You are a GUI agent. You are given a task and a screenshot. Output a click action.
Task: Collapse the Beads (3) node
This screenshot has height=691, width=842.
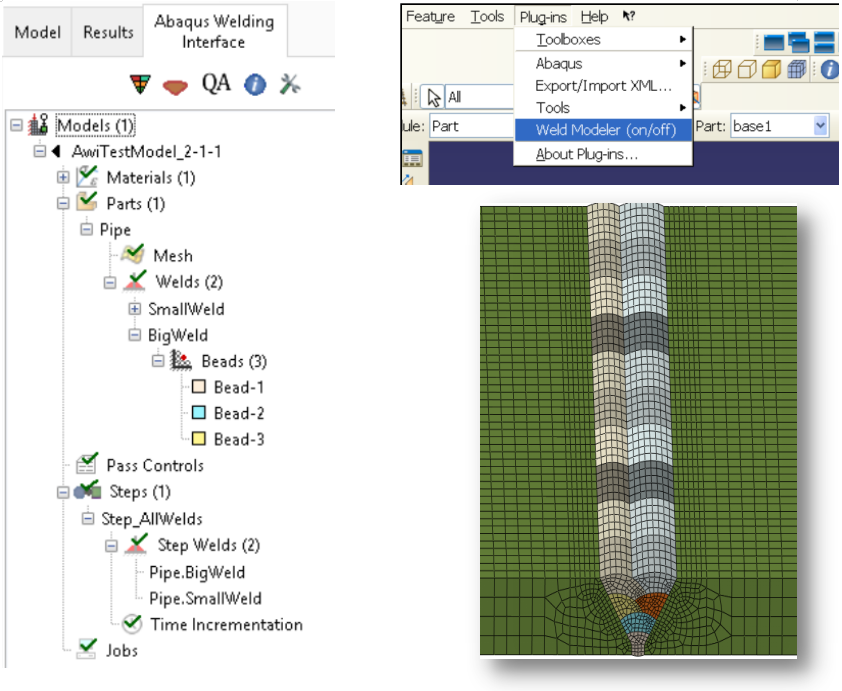157,361
